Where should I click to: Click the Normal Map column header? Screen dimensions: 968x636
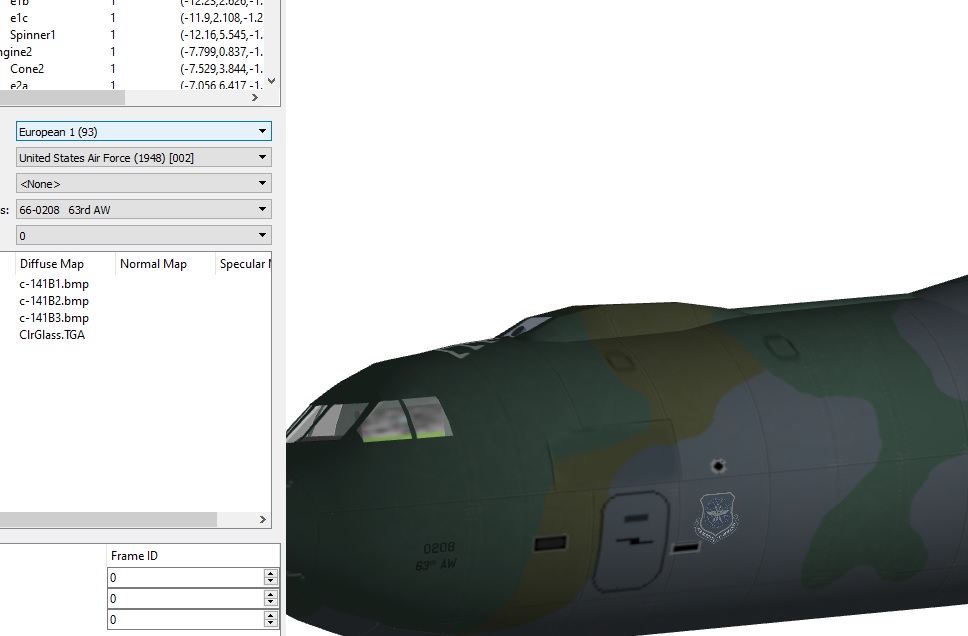point(165,264)
